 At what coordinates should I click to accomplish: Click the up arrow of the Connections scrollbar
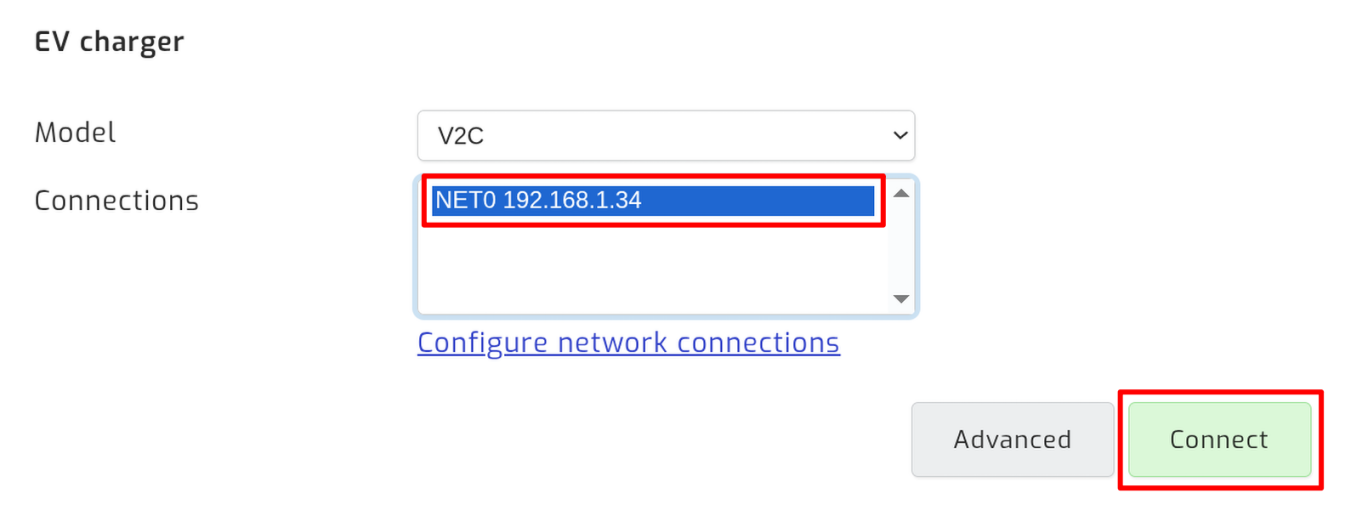(x=901, y=193)
